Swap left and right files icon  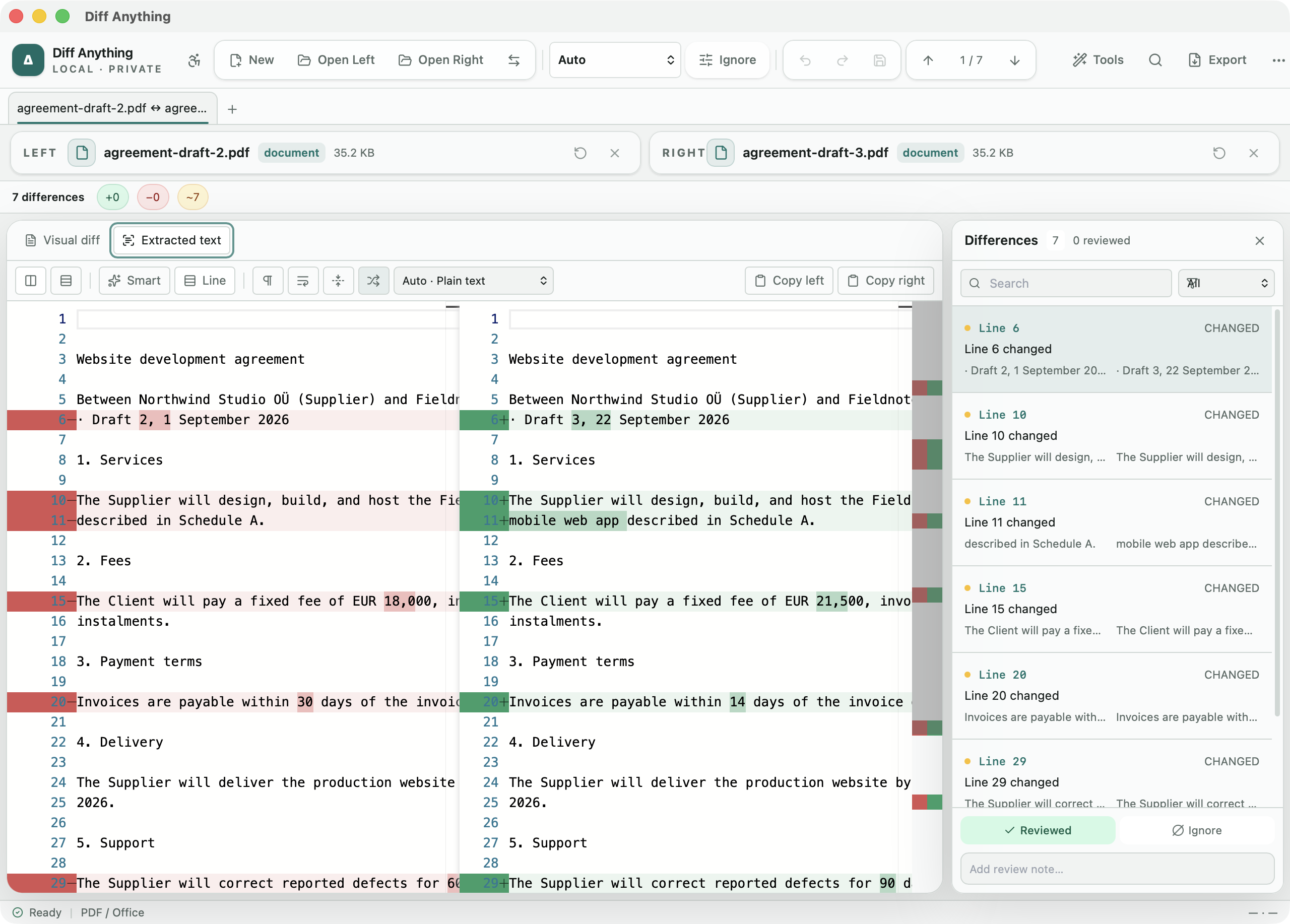point(513,60)
